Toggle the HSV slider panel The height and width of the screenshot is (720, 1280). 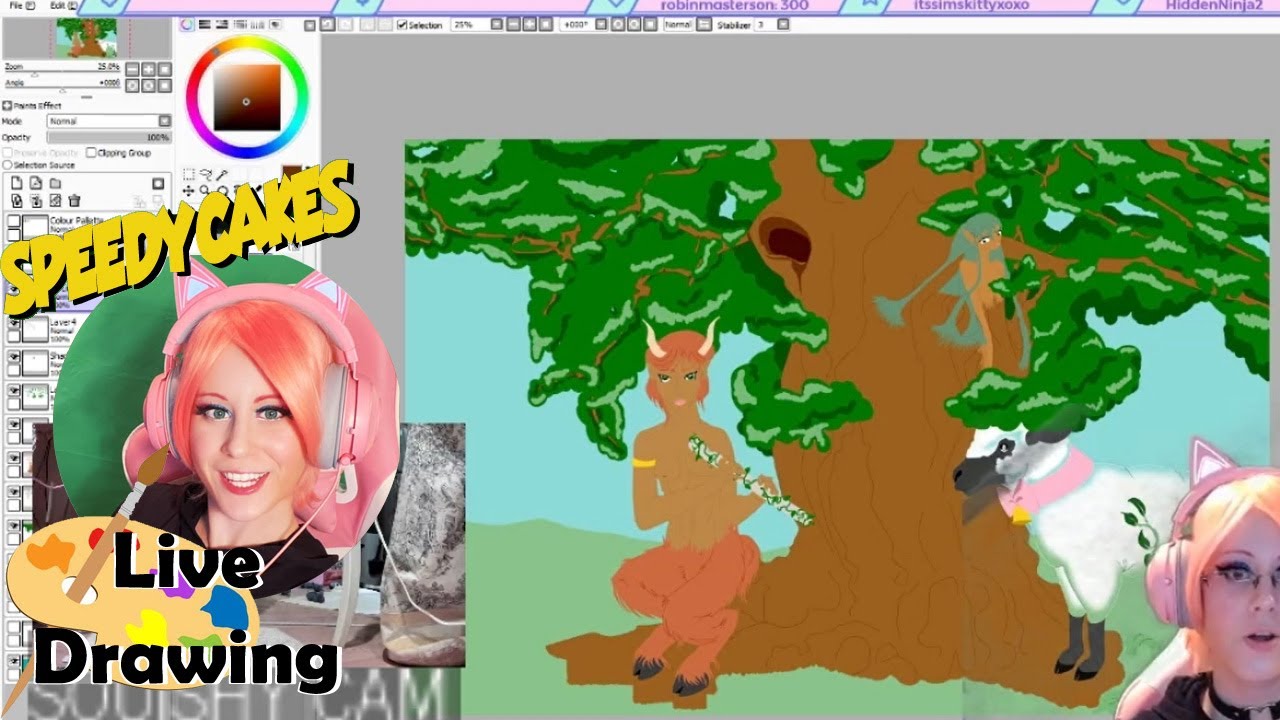(222, 24)
